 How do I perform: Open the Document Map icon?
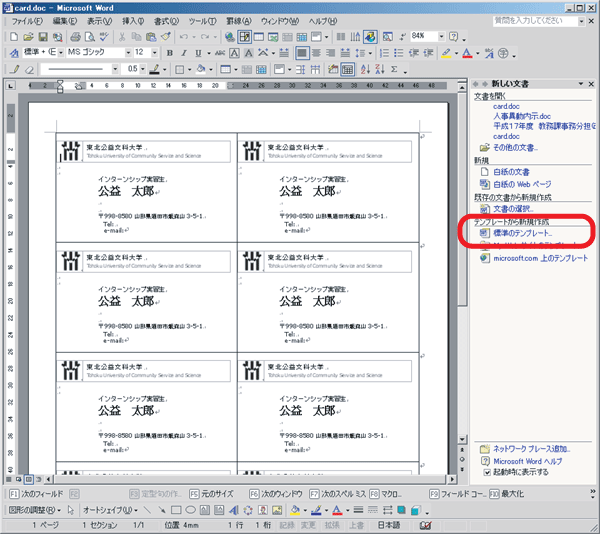tap(387, 37)
